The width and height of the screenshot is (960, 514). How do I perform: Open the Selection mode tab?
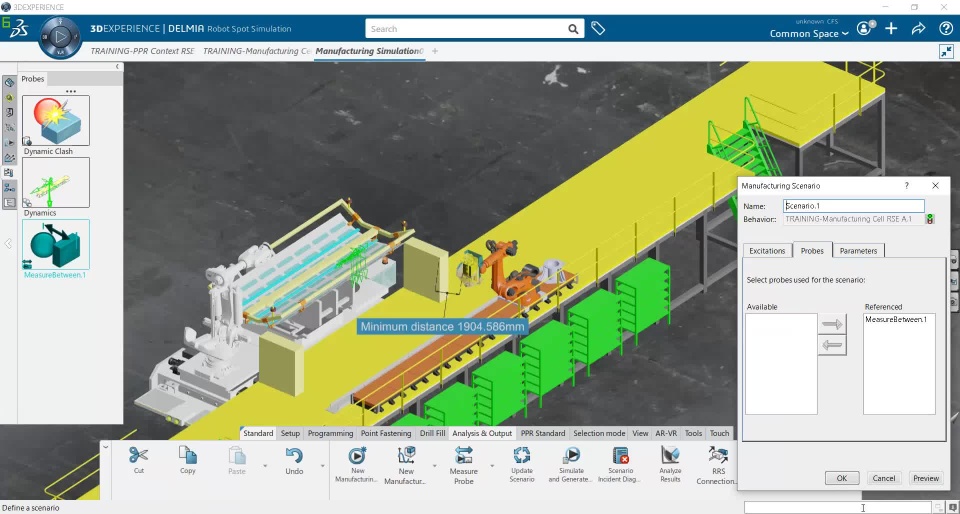tap(599, 433)
